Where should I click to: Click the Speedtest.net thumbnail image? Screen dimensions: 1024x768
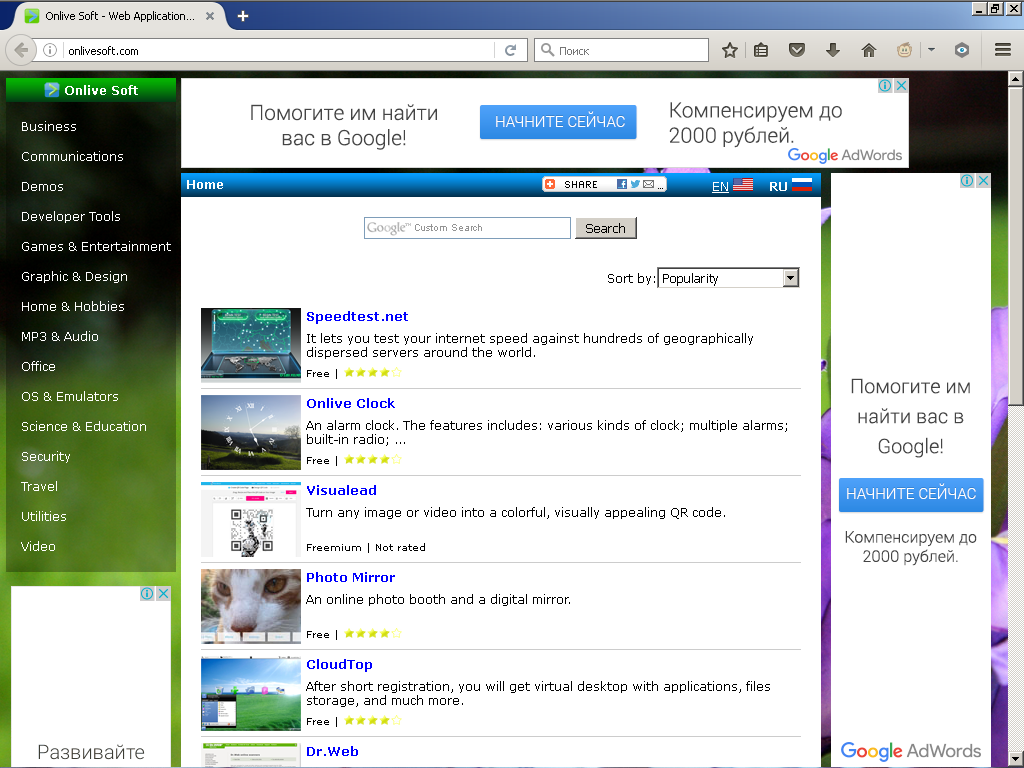coord(251,345)
